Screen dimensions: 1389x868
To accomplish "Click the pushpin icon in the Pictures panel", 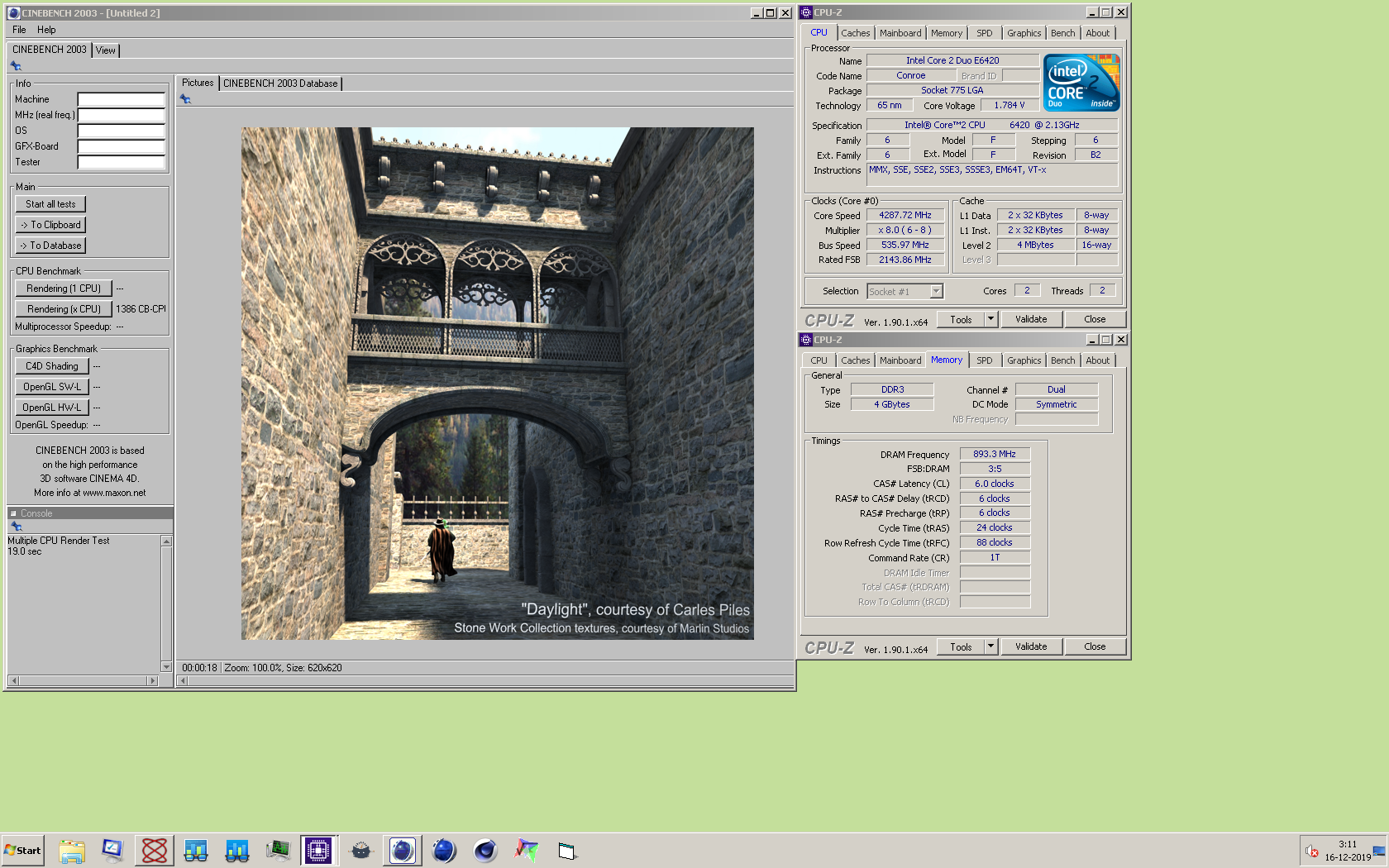I will pyautogui.click(x=185, y=99).
